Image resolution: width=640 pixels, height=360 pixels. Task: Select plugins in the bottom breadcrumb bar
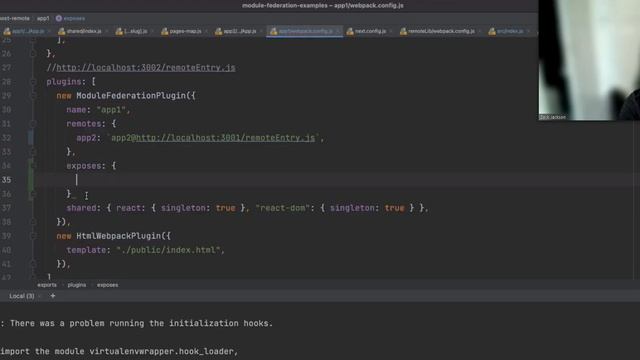coord(77,285)
